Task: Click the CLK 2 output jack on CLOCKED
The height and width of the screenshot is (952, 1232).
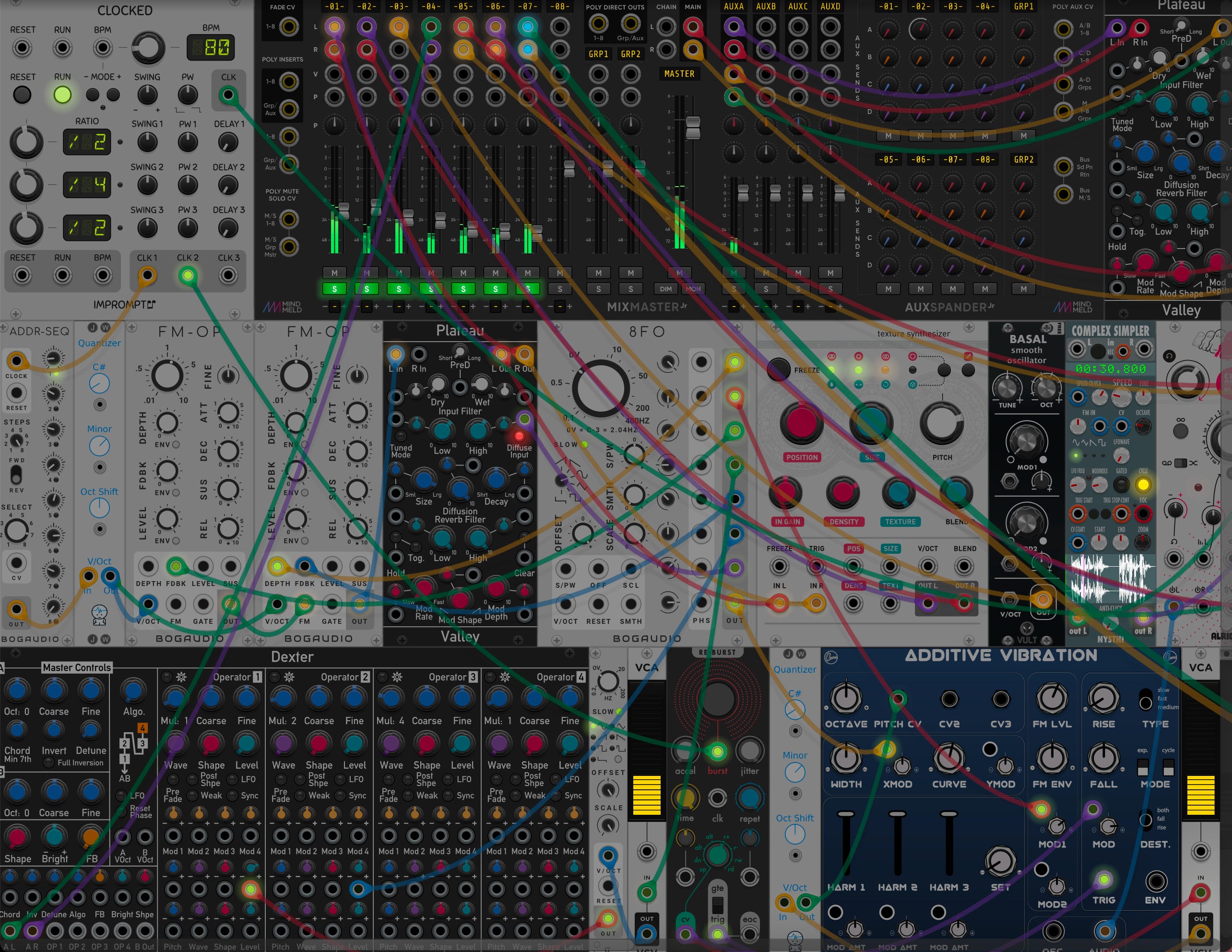Action: point(188,275)
